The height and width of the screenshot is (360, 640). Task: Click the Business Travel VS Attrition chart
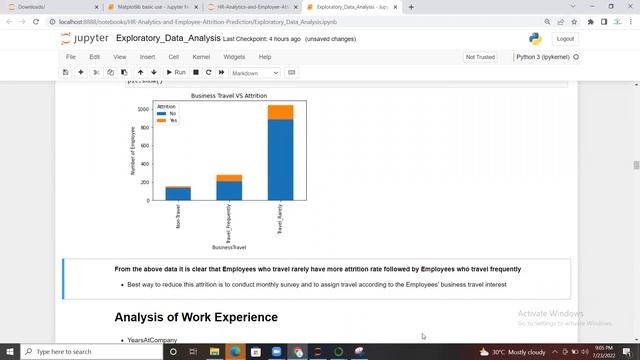coord(220,171)
